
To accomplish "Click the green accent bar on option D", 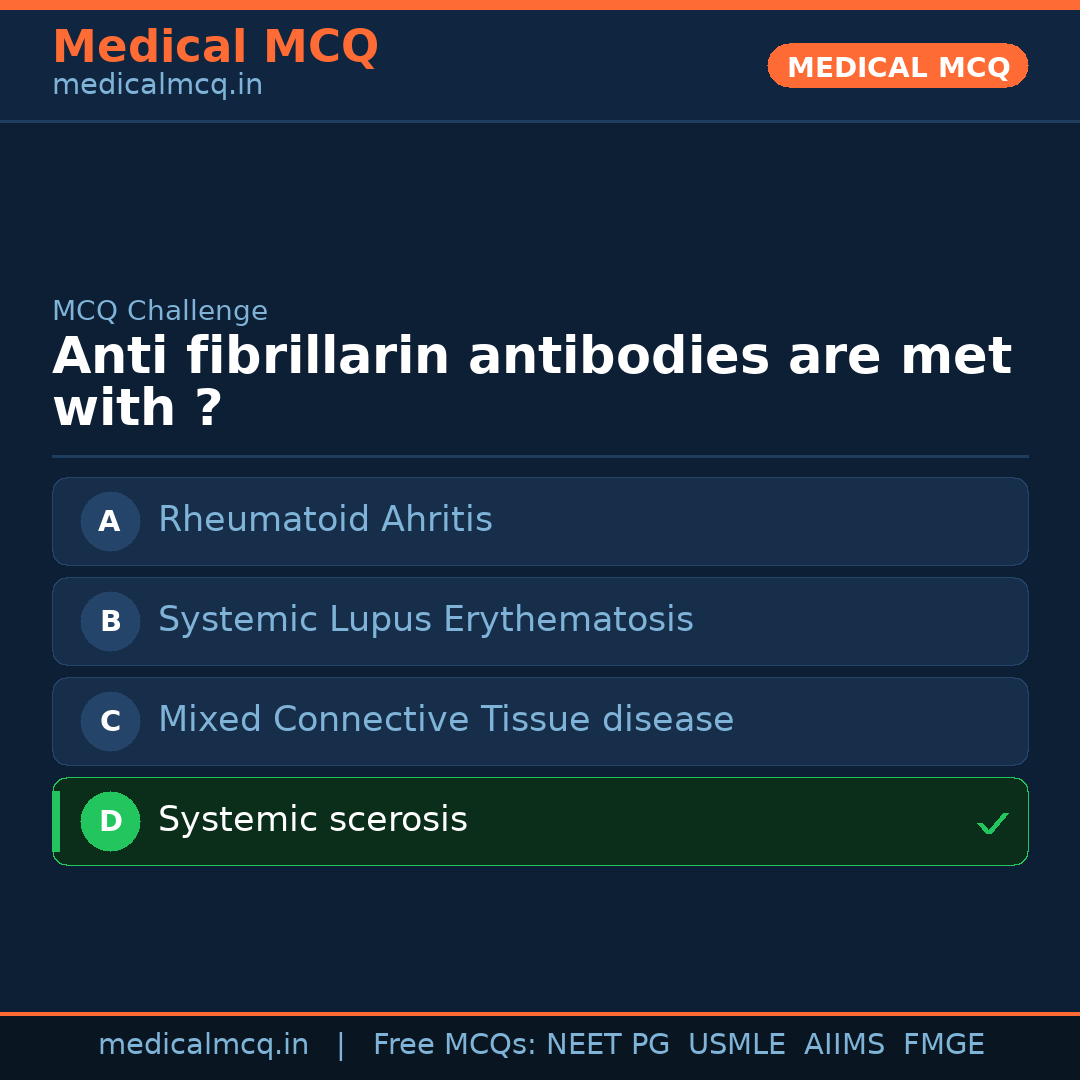I will (56, 821).
